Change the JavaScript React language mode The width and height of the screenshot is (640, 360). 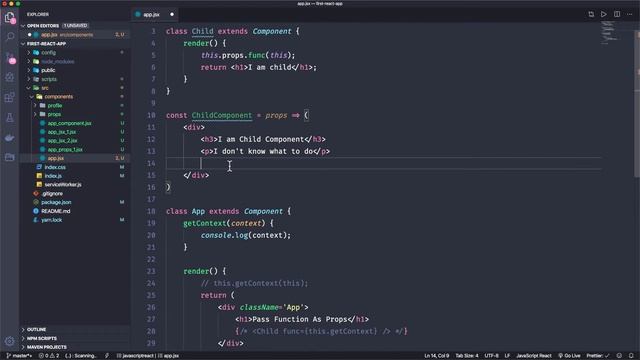tap(533, 356)
